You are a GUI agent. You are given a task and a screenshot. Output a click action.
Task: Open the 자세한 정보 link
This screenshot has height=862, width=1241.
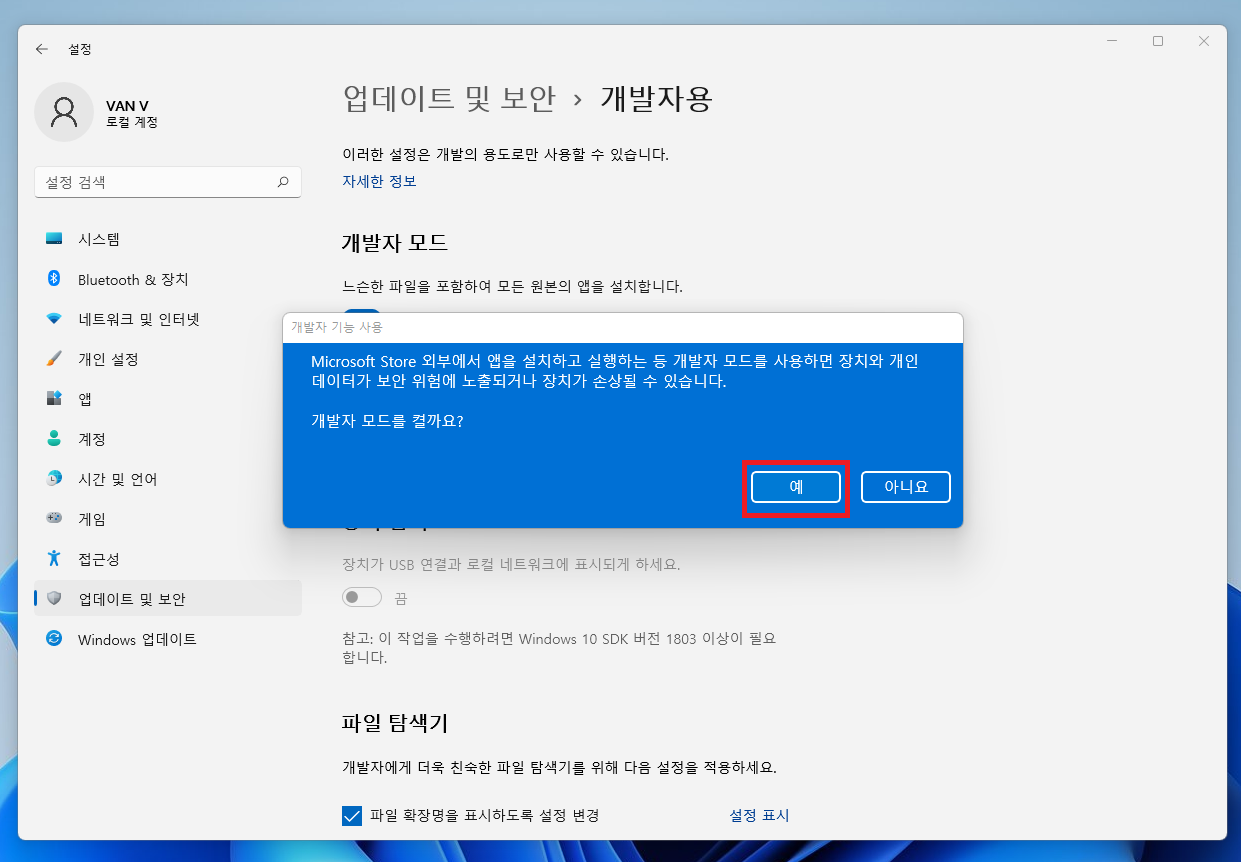(x=379, y=181)
